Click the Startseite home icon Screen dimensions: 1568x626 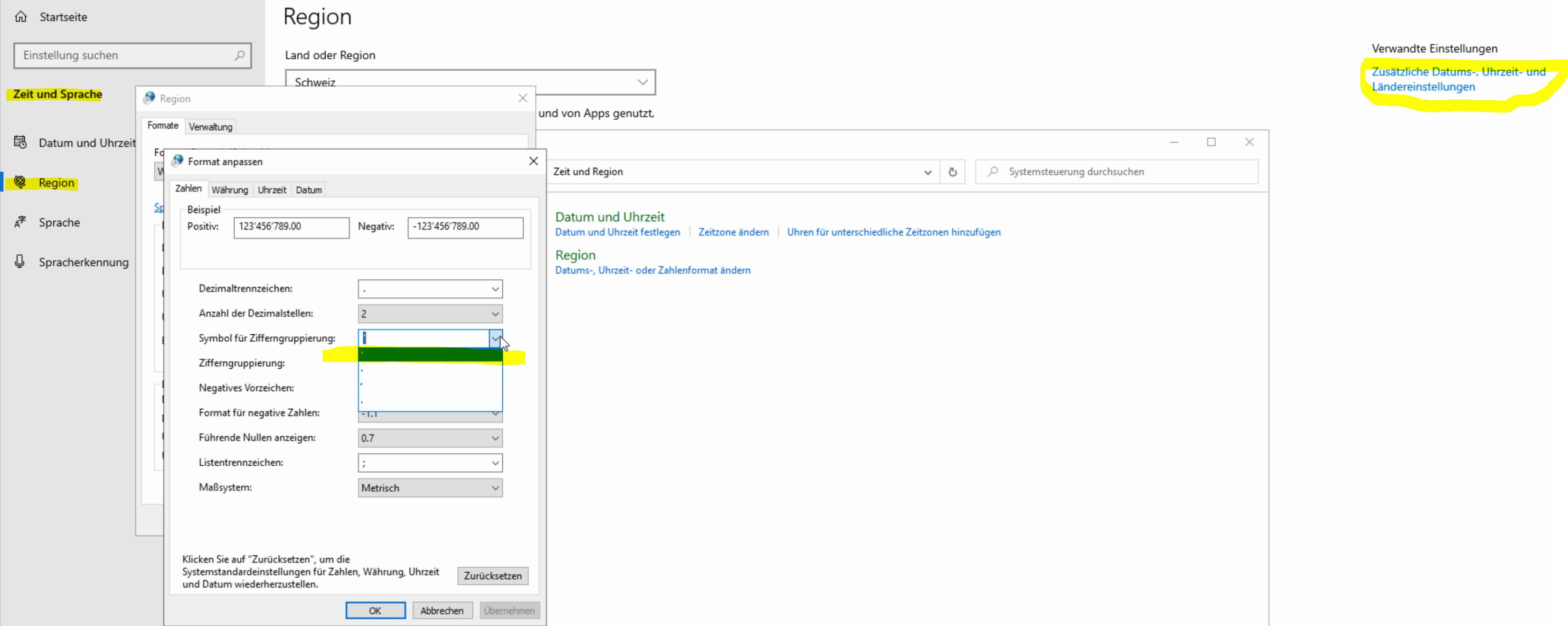21,17
